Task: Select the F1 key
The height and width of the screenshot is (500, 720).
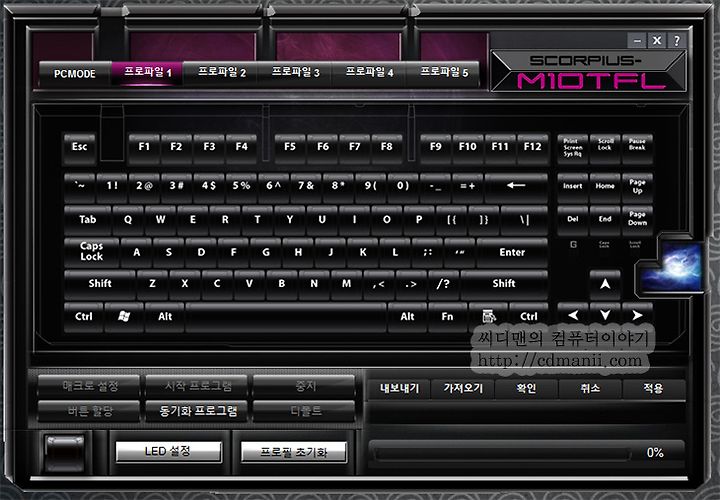Action: tap(144, 147)
